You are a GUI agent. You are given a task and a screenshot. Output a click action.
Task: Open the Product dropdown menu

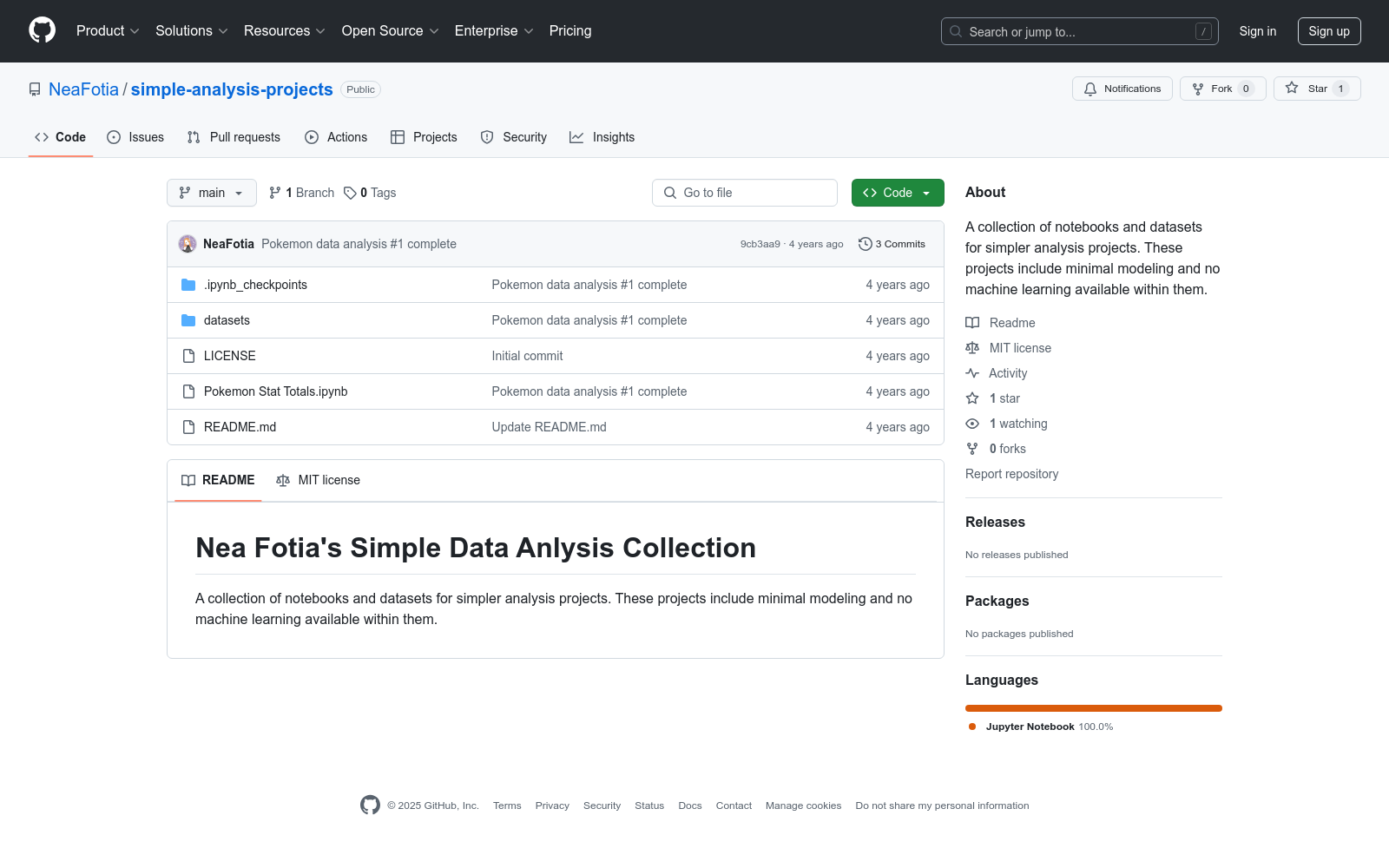click(108, 31)
